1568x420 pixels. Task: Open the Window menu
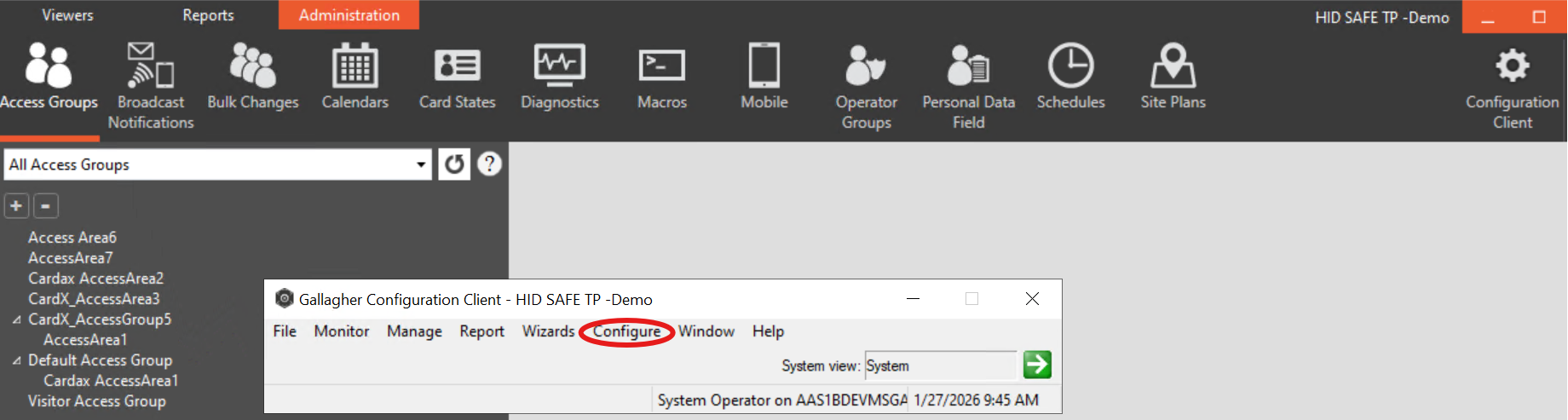point(706,331)
